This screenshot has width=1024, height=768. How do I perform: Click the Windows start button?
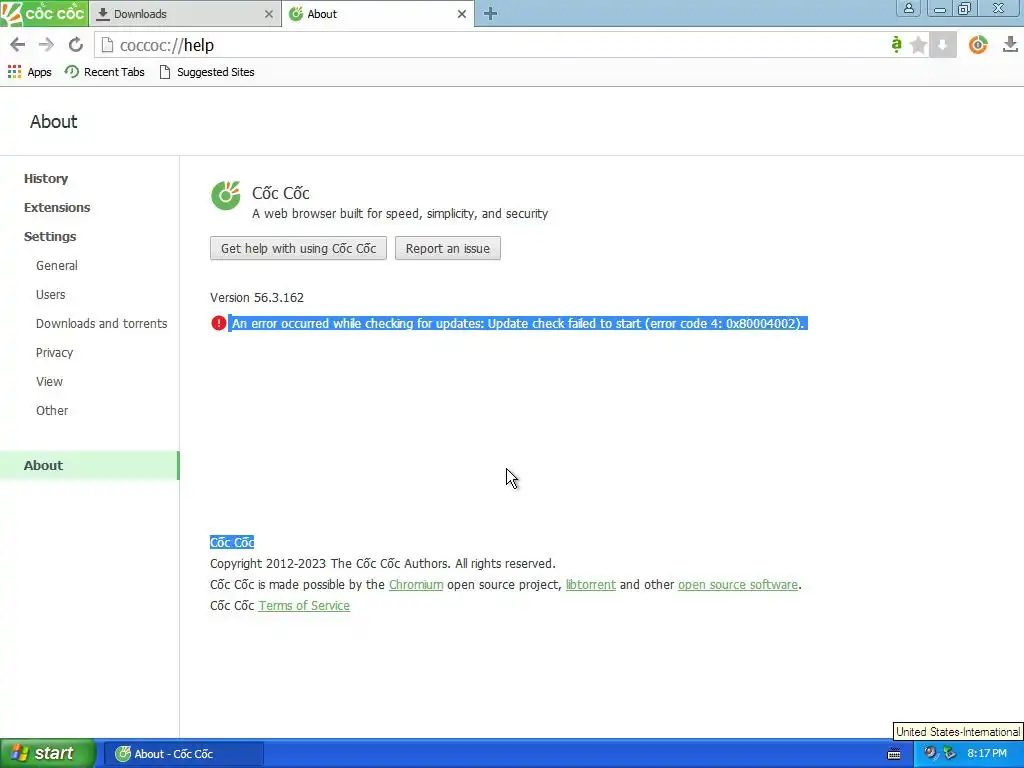click(48, 753)
